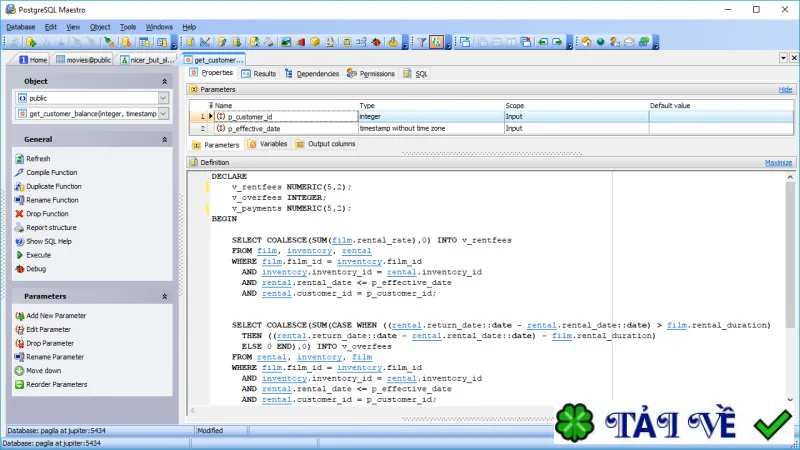Image resolution: width=800 pixels, height=450 pixels.
Task: Open the Tools menu
Action: click(128, 27)
